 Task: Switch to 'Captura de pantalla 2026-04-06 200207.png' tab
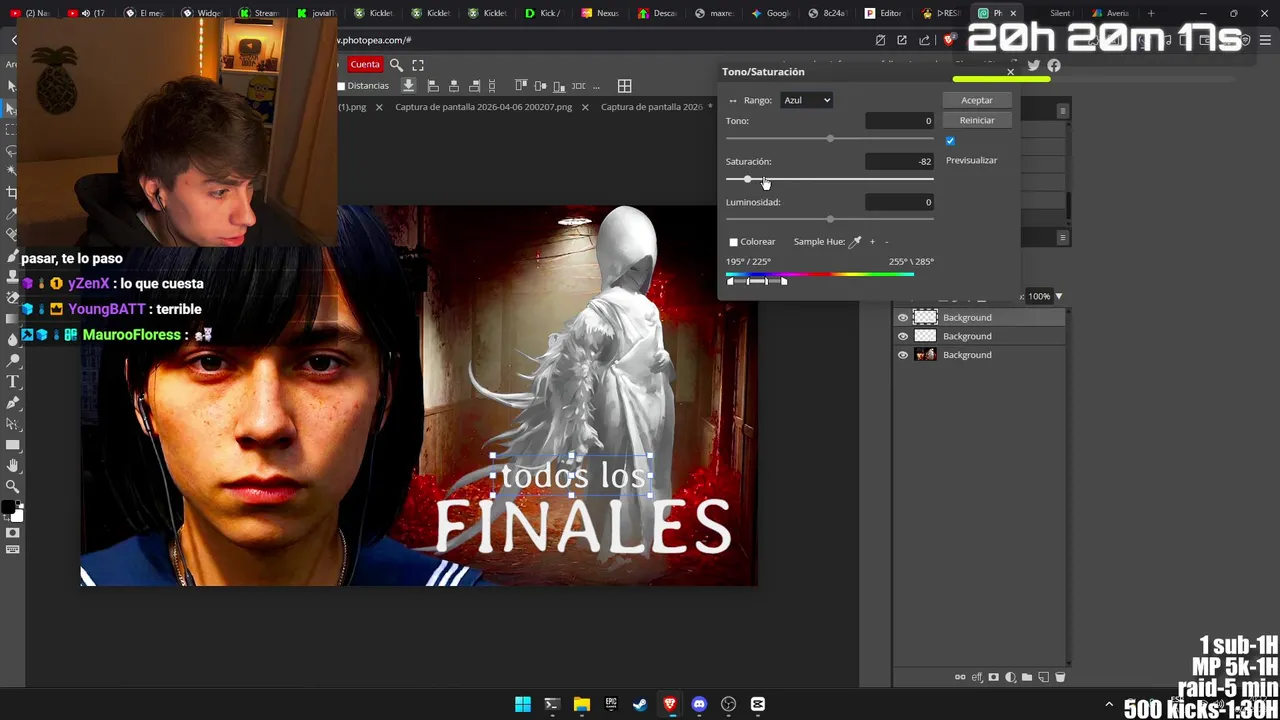click(483, 107)
